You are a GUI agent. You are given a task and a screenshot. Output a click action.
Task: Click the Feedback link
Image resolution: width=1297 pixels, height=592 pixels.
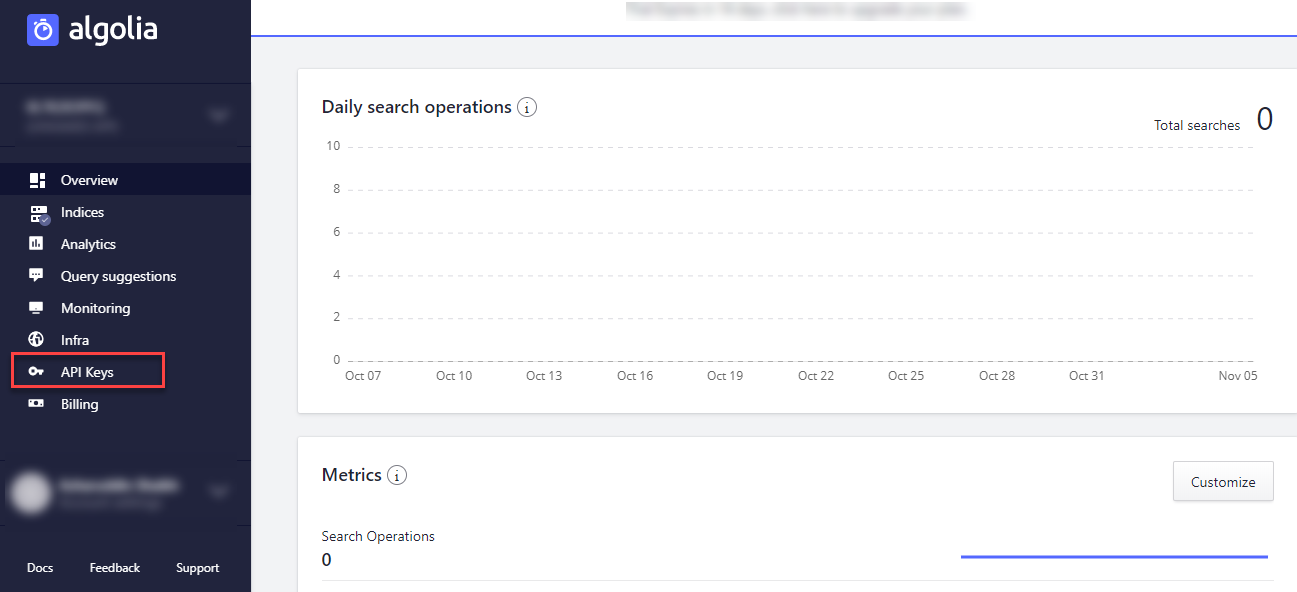click(x=114, y=567)
